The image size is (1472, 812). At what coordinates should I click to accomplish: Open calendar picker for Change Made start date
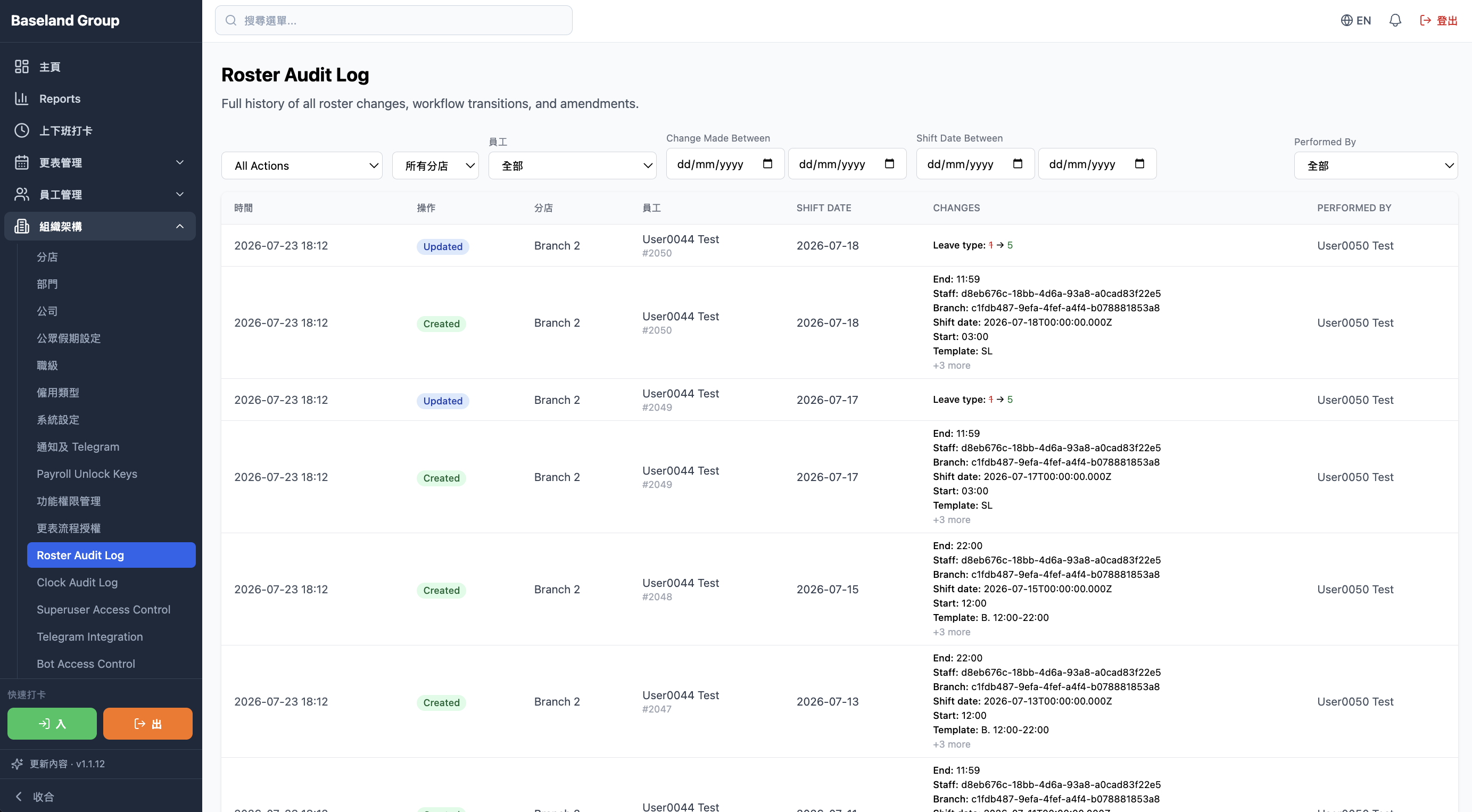pyautogui.click(x=767, y=164)
